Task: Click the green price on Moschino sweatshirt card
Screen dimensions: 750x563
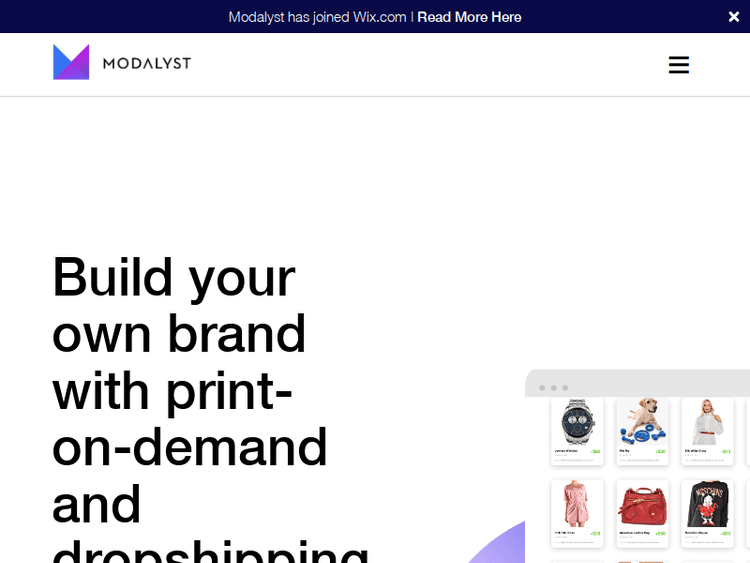Action: [725, 534]
